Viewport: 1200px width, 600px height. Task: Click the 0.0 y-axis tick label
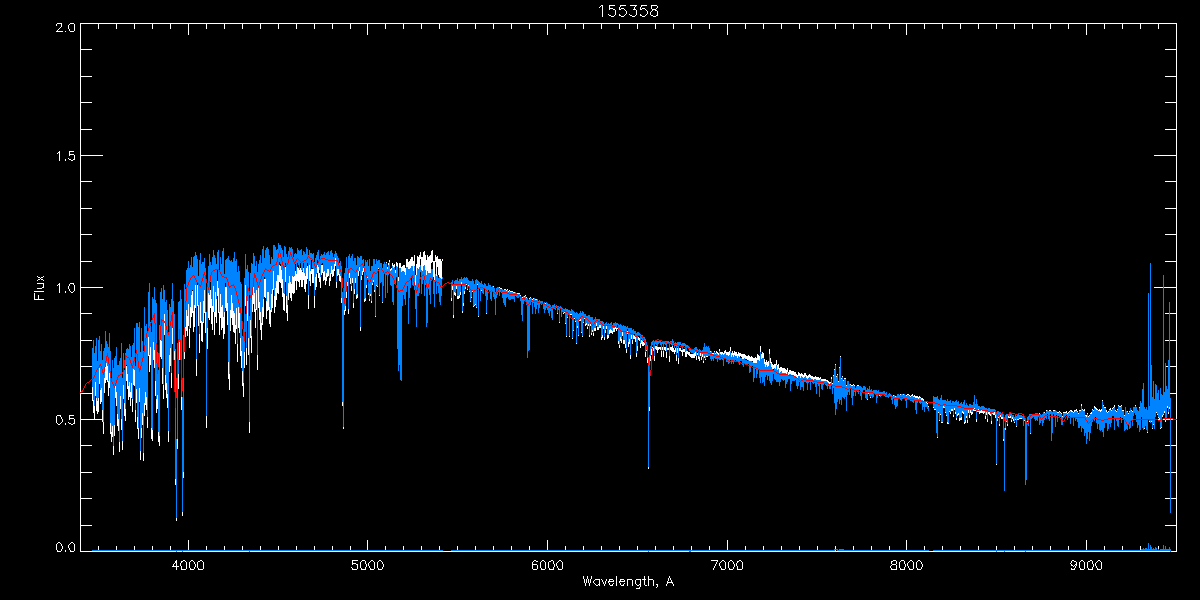coord(66,548)
